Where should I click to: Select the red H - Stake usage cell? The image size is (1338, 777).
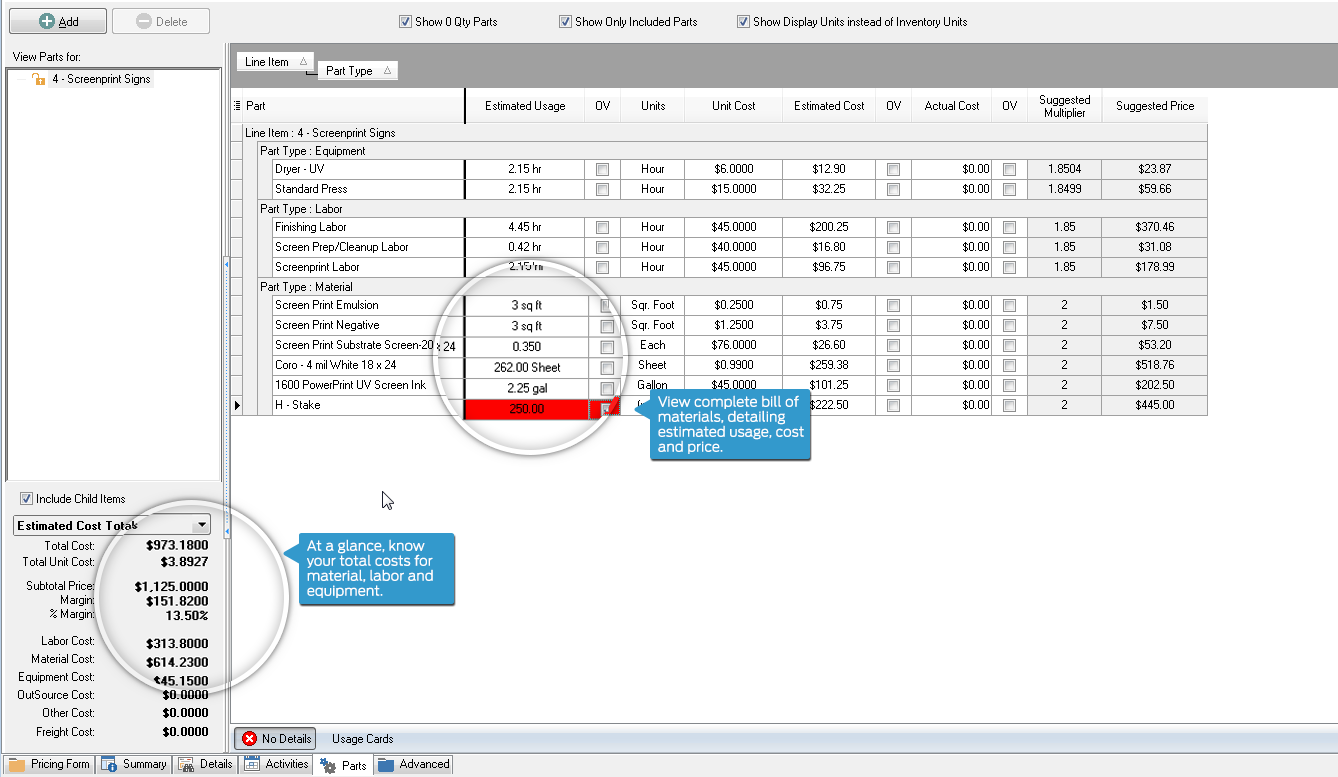(x=525, y=408)
